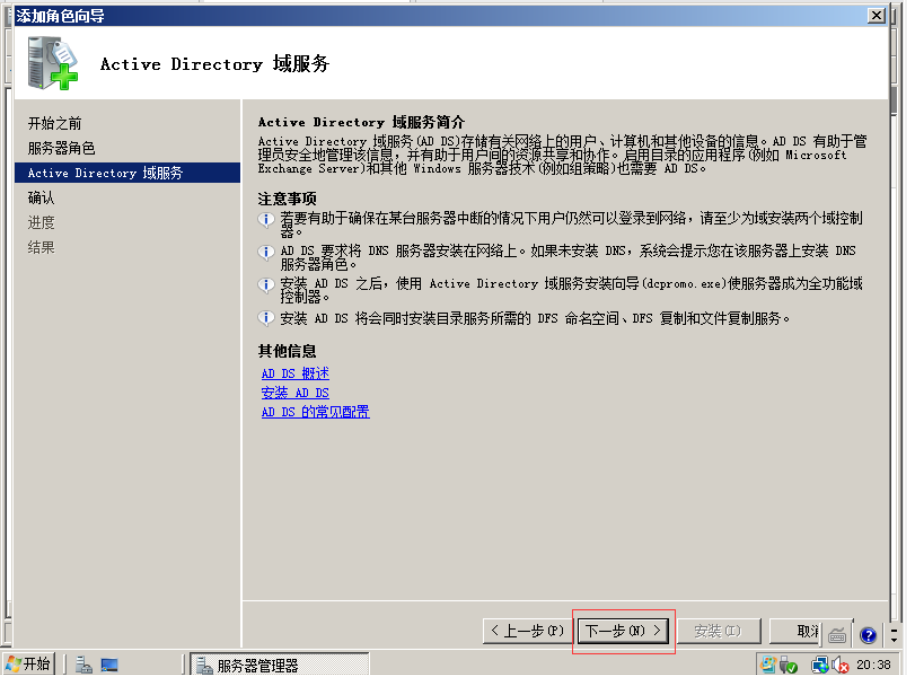
Task: Click the blue desktop quick launch icon
Action: coord(109,665)
